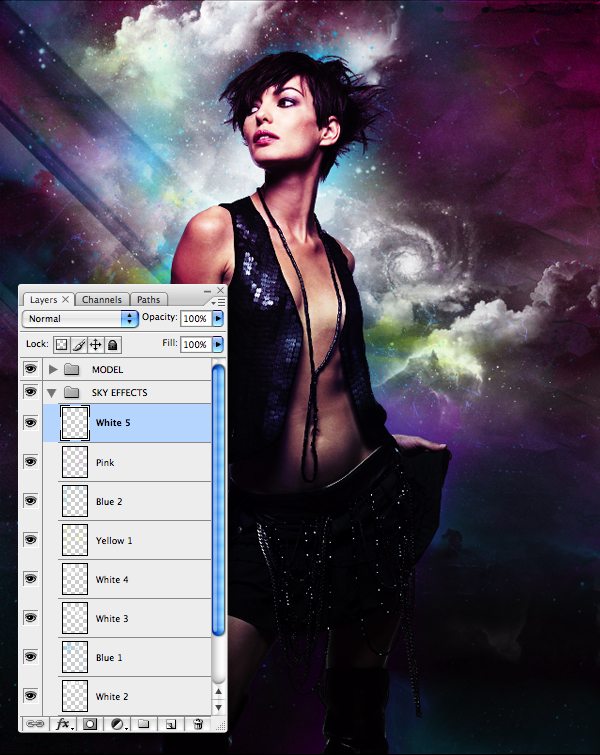Viewport: 600px width, 755px height.
Task: Open the Layers panel options menu
Action: [x=218, y=302]
